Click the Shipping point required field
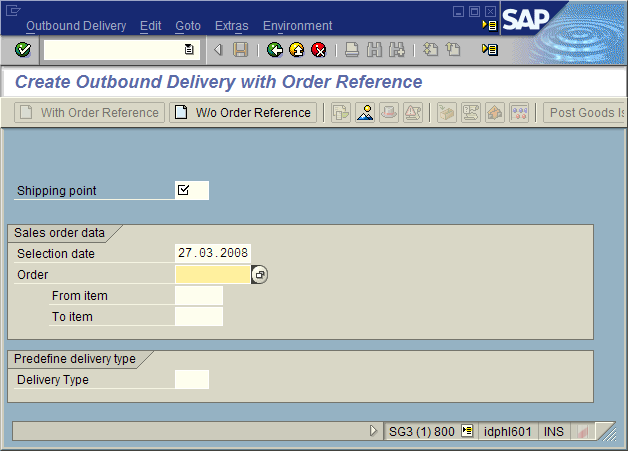Image resolution: width=628 pixels, height=451 pixels. pyautogui.click(x=192, y=190)
